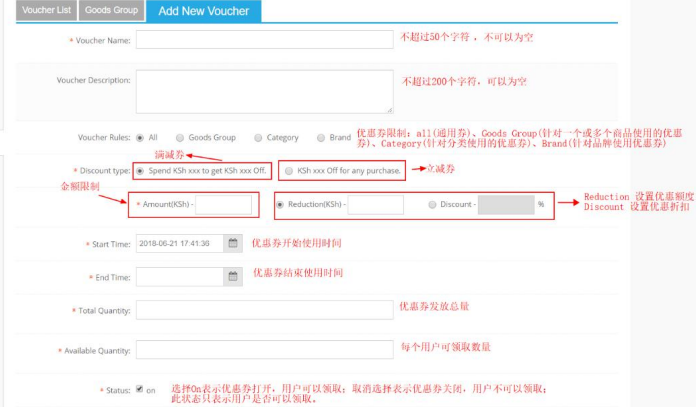Select the Goods Group voucher rule

(180, 138)
